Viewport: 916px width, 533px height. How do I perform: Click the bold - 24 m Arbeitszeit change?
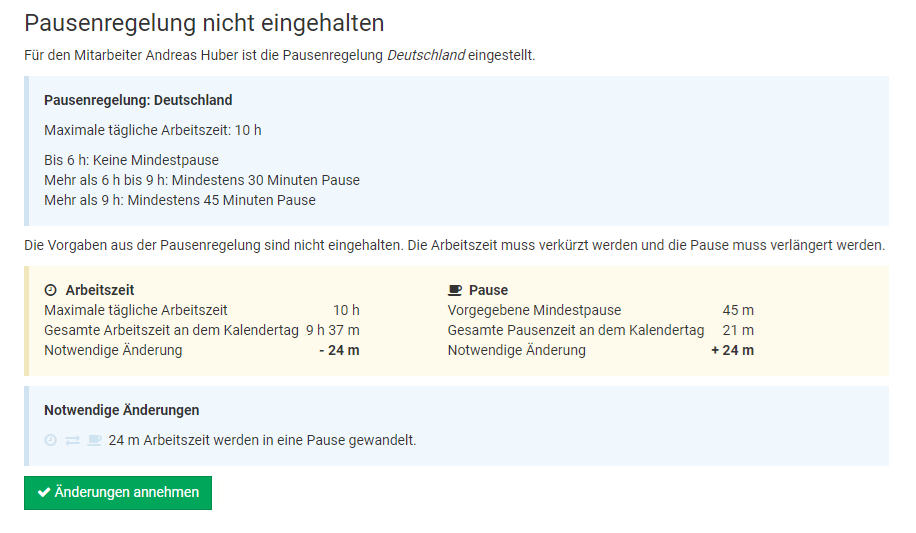click(x=339, y=350)
